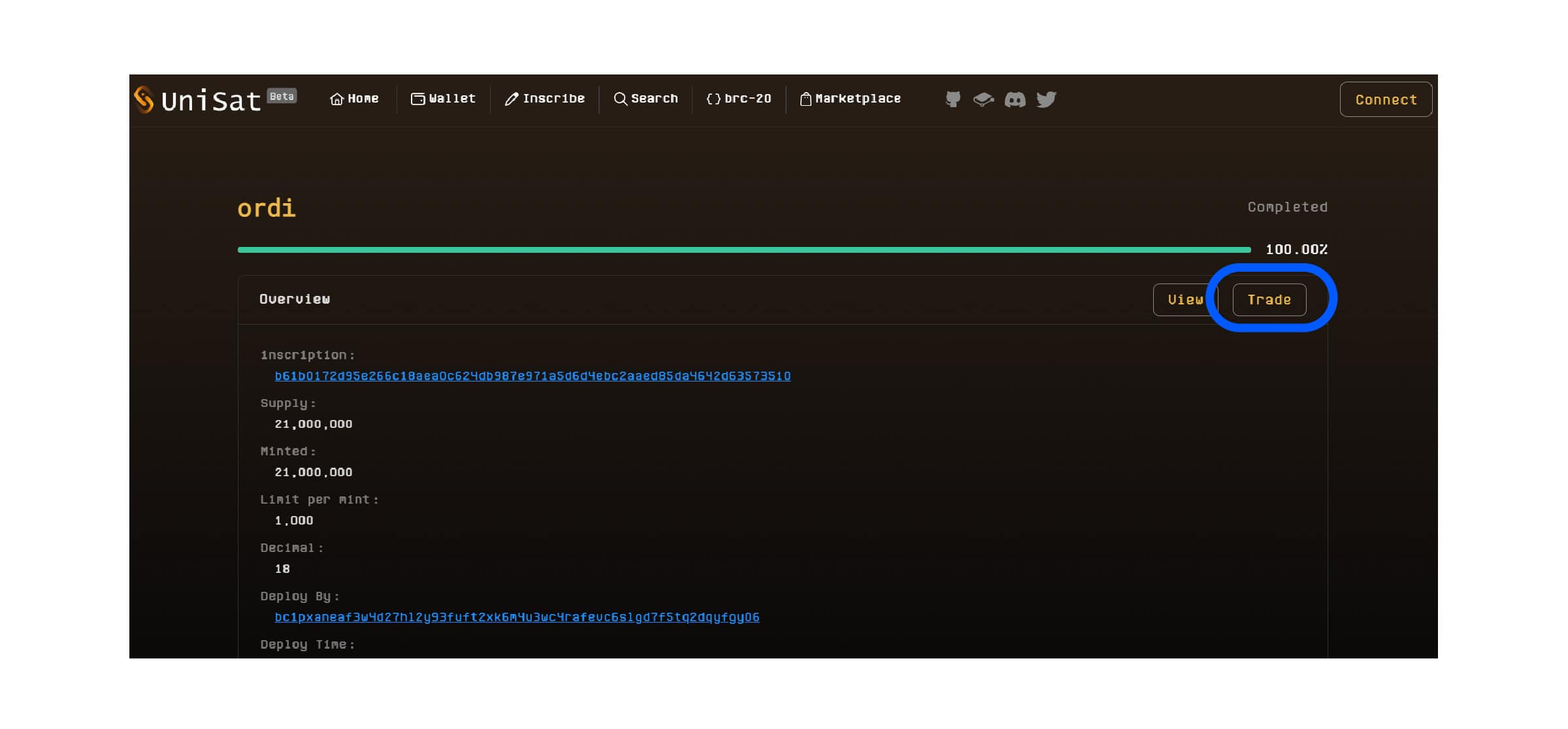Screen dimensions: 1568x729
Task: Open the Twitter bird icon
Action: pyautogui.click(x=1046, y=99)
